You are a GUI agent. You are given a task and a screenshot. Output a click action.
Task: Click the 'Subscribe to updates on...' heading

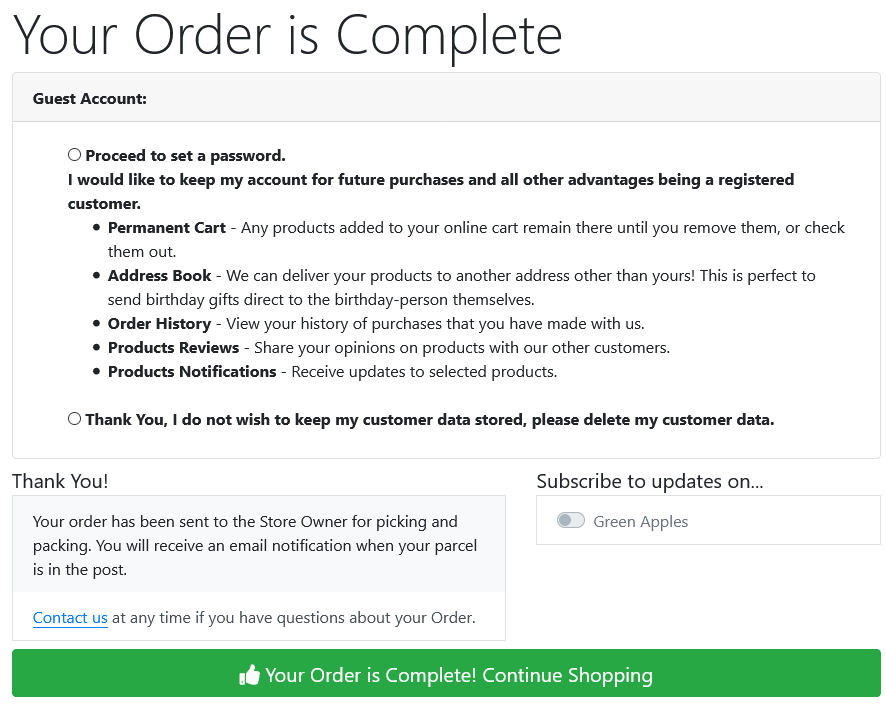pos(650,481)
